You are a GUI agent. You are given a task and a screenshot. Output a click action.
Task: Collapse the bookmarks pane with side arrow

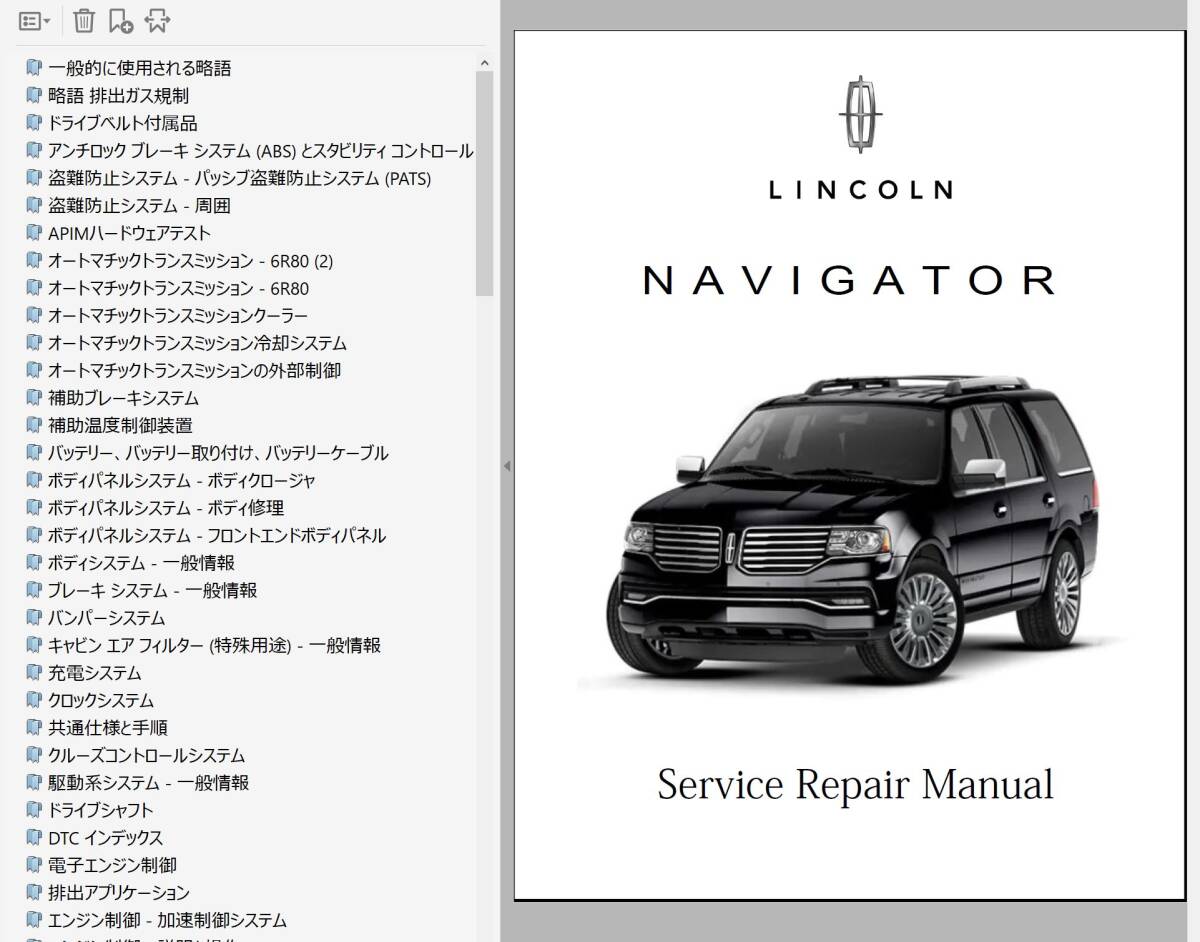507,466
